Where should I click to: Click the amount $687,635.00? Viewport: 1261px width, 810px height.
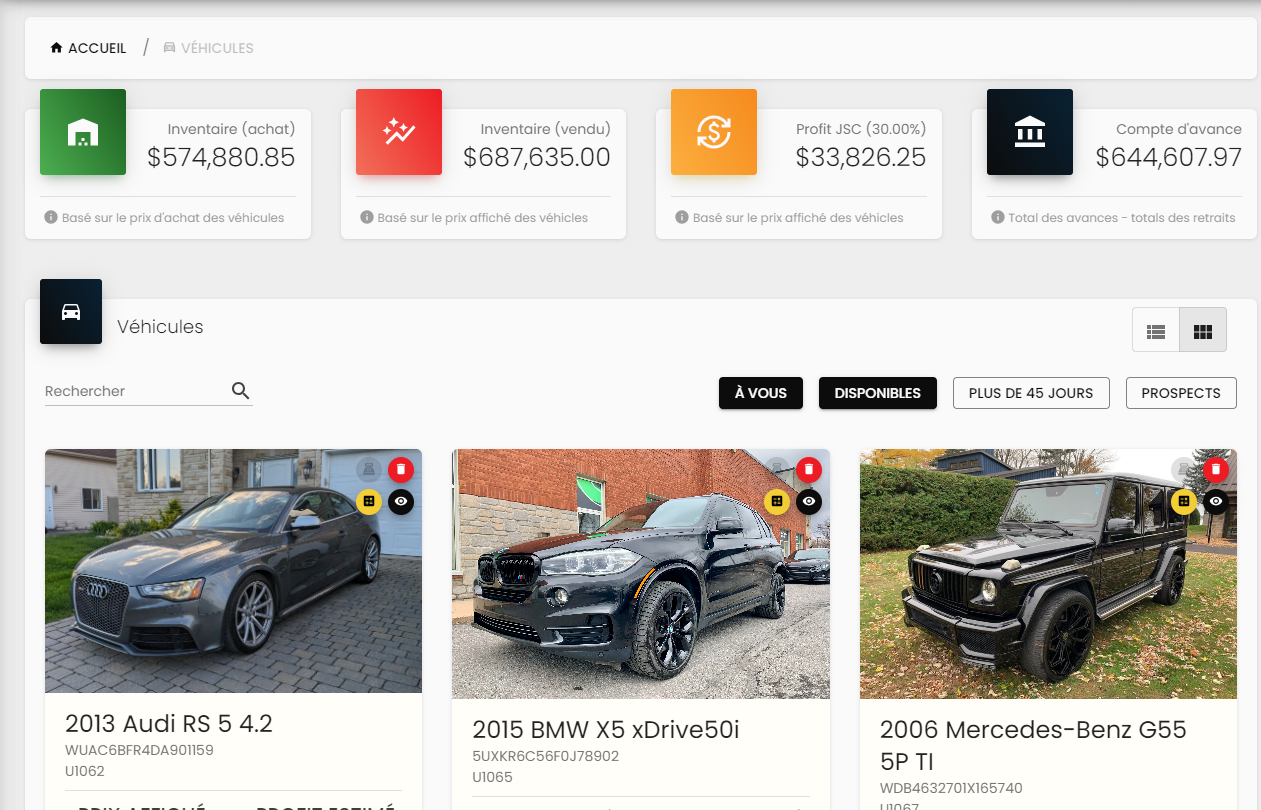tap(537, 157)
